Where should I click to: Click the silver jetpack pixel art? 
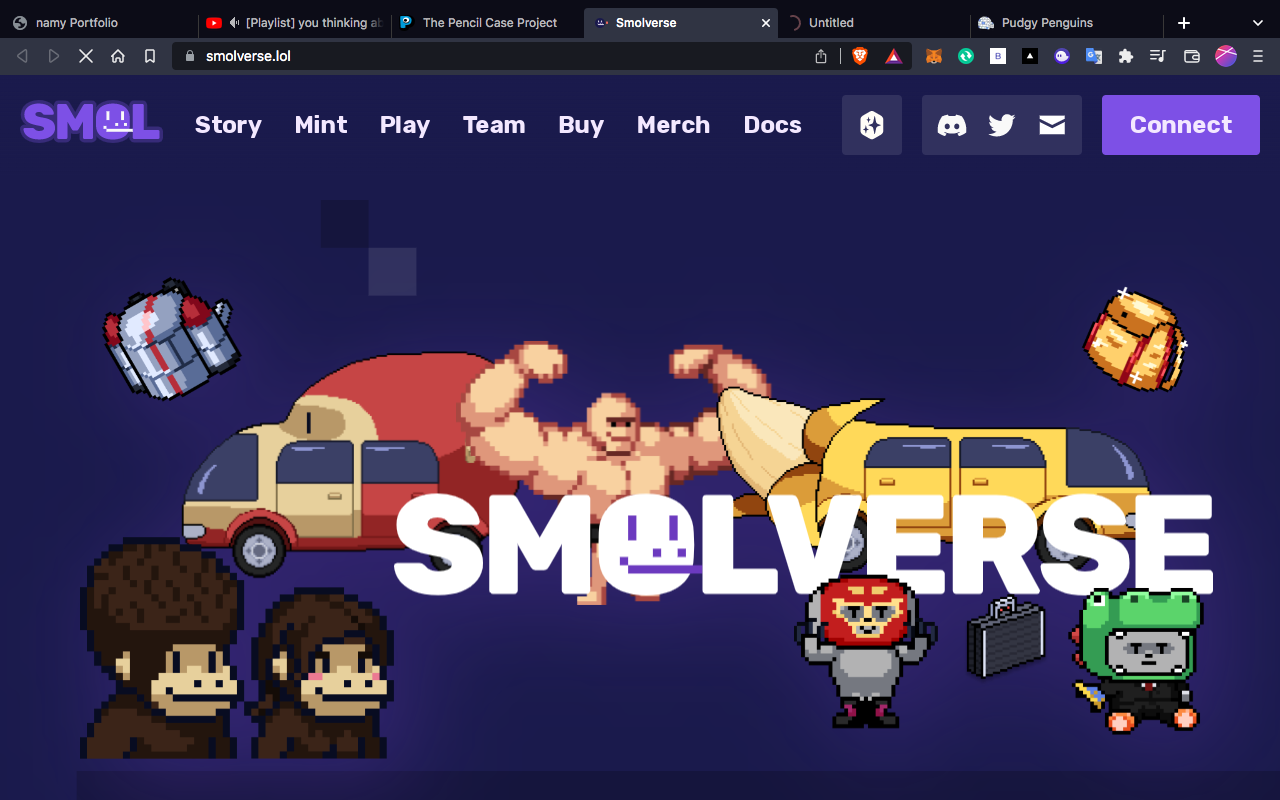(170, 338)
